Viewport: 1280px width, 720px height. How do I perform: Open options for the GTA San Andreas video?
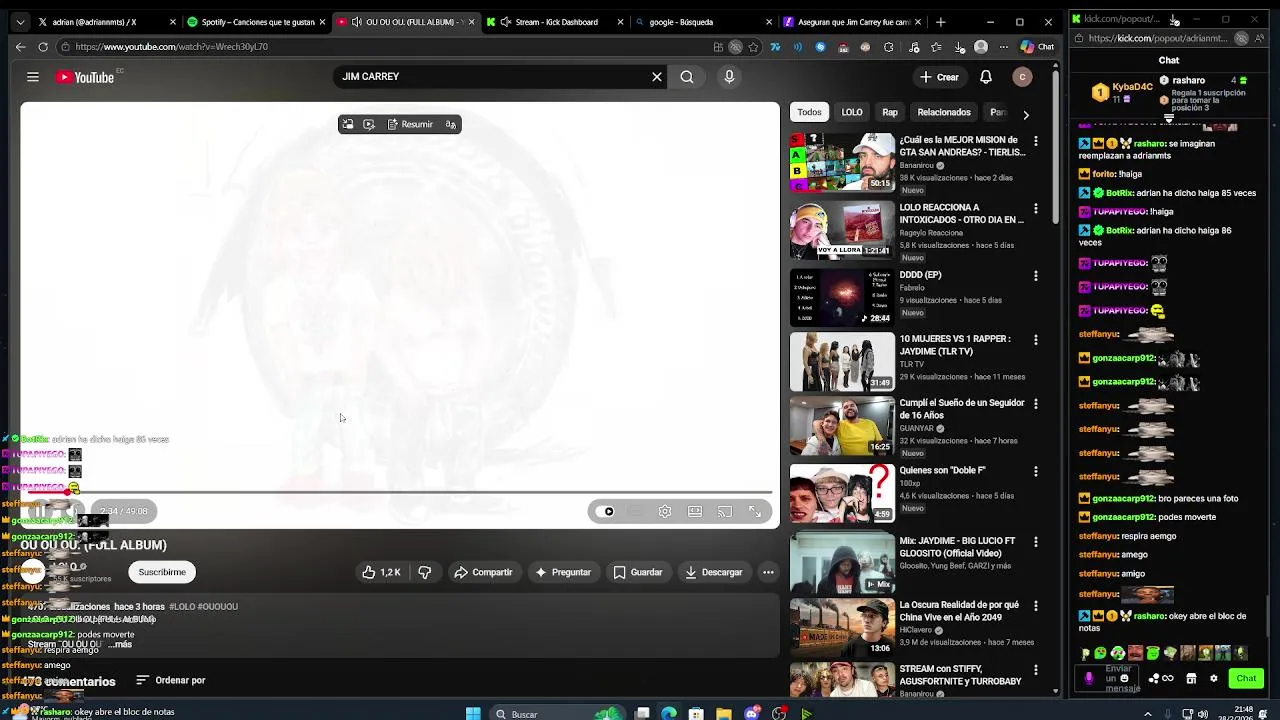[x=1036, y=141]
